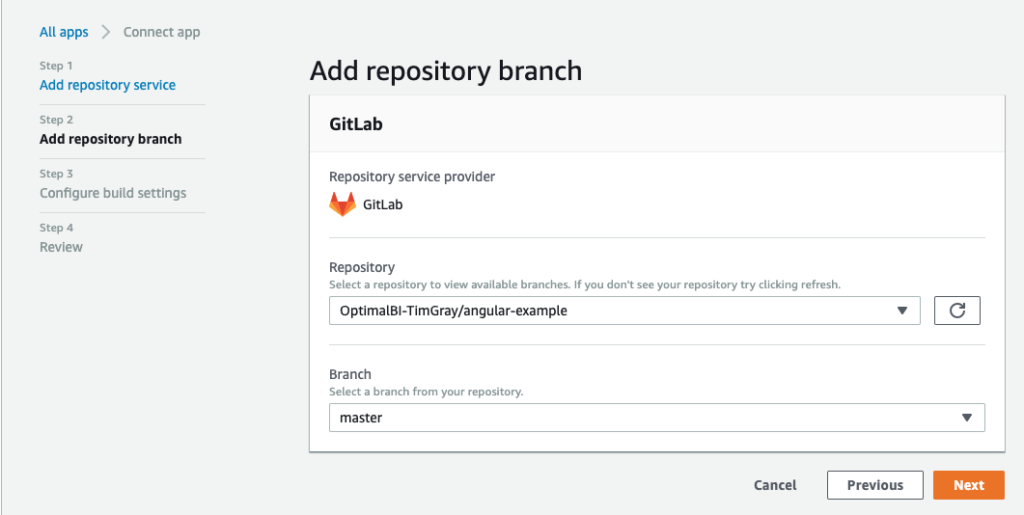Click the GitLab fox logo icon
Viewport: 1024px width, 515px height.
pyautogui.click(x=342, y=204)
